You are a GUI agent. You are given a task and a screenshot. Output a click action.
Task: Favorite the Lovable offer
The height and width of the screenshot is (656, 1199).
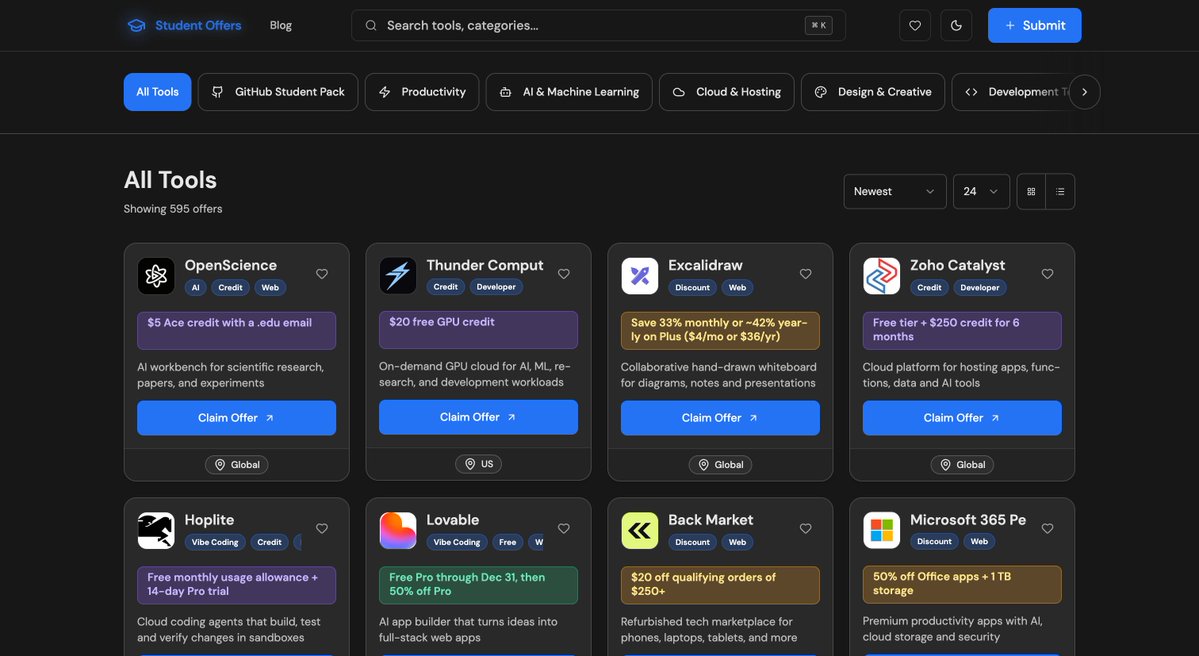[564, 528]
